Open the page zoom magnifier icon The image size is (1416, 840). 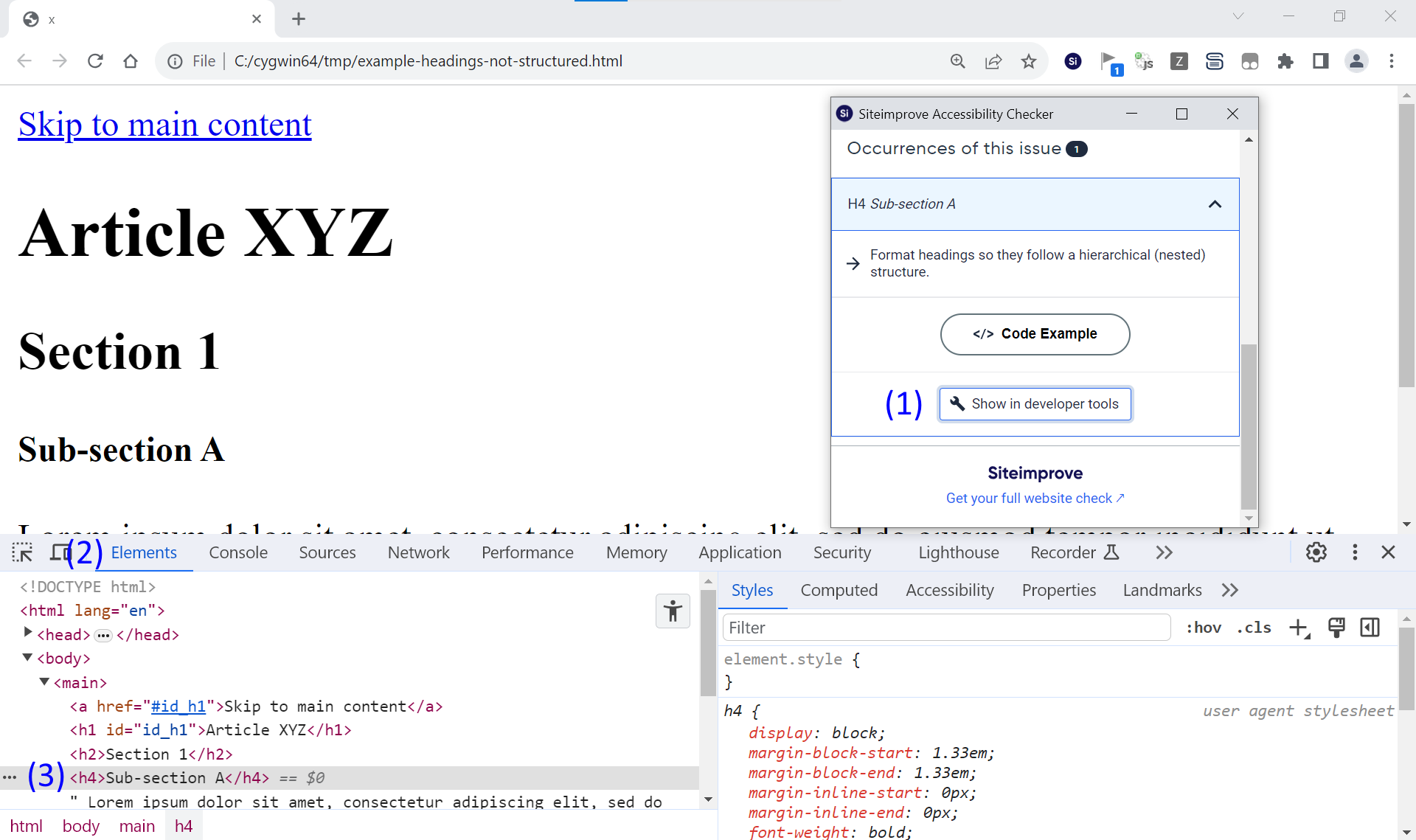point(958,61)
